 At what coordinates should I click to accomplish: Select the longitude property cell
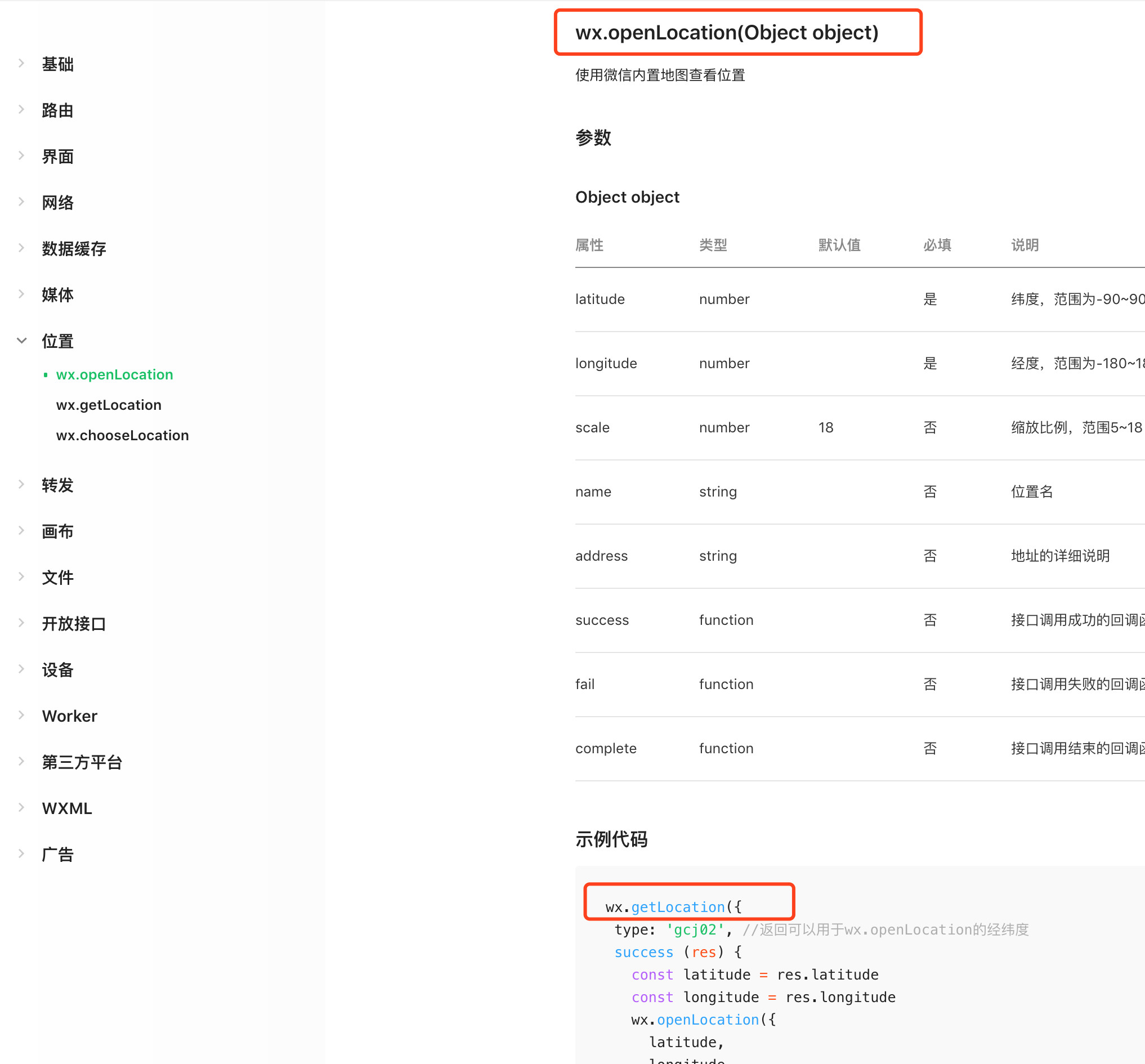click(x=606, y=363)
